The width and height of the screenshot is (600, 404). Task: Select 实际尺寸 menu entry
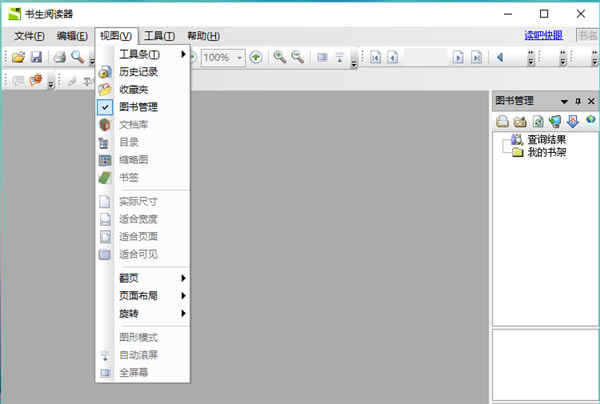(x=143, y=202)
